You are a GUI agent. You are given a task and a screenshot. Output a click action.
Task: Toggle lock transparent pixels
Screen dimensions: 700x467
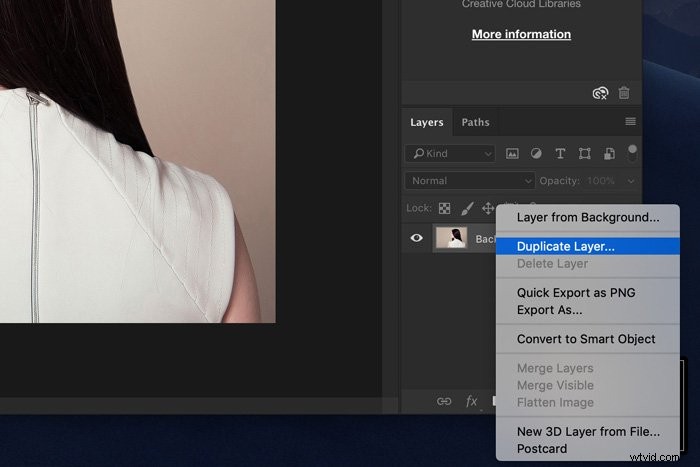tap(444, 208)
